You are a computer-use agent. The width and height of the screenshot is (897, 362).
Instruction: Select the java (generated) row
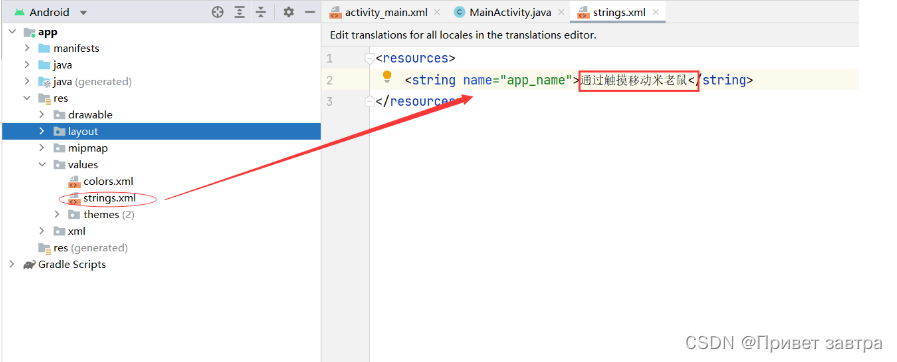[160, 82]
